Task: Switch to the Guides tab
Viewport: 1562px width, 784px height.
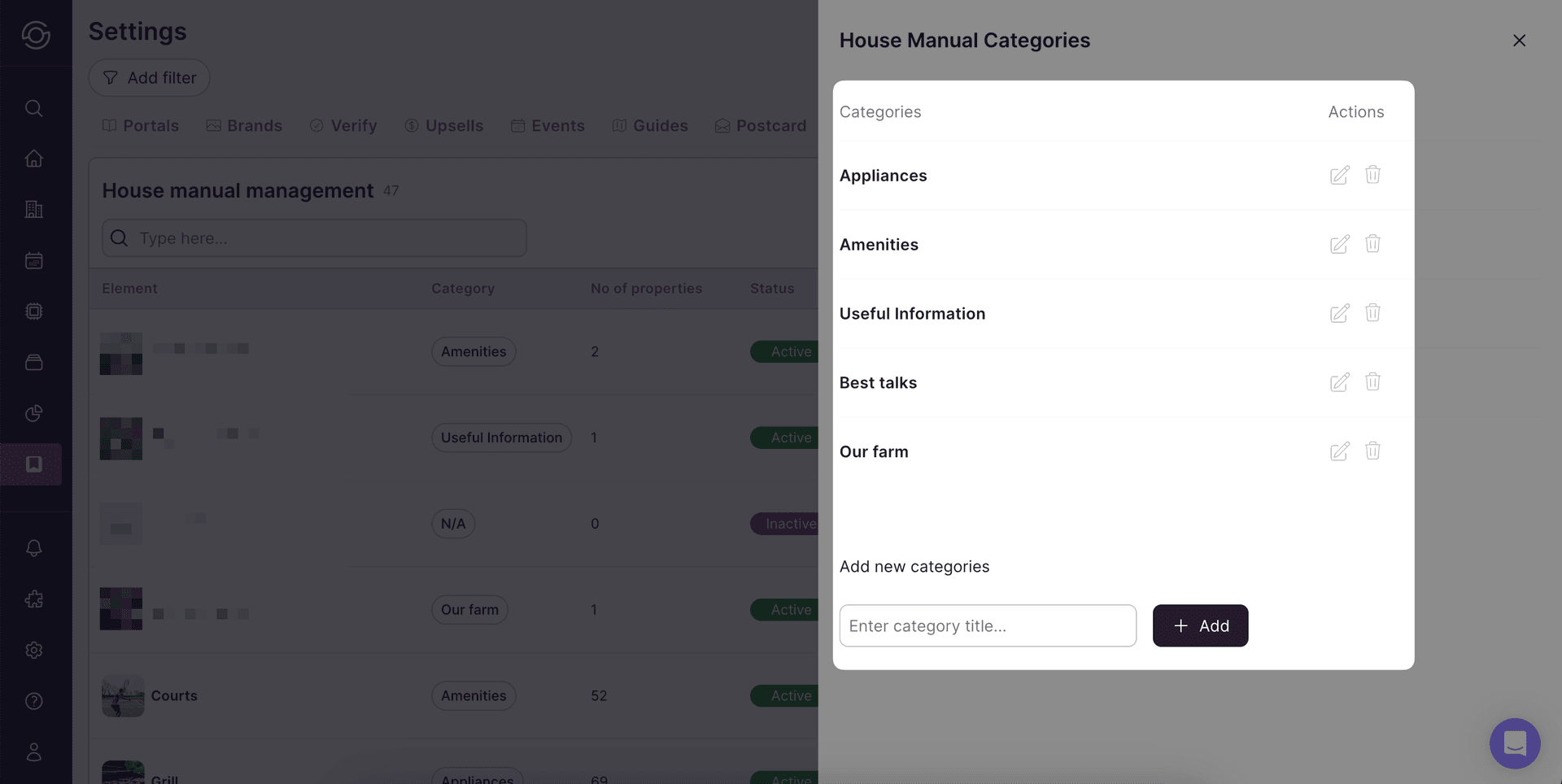Action: pyautogui.click(x=650, y=125)
